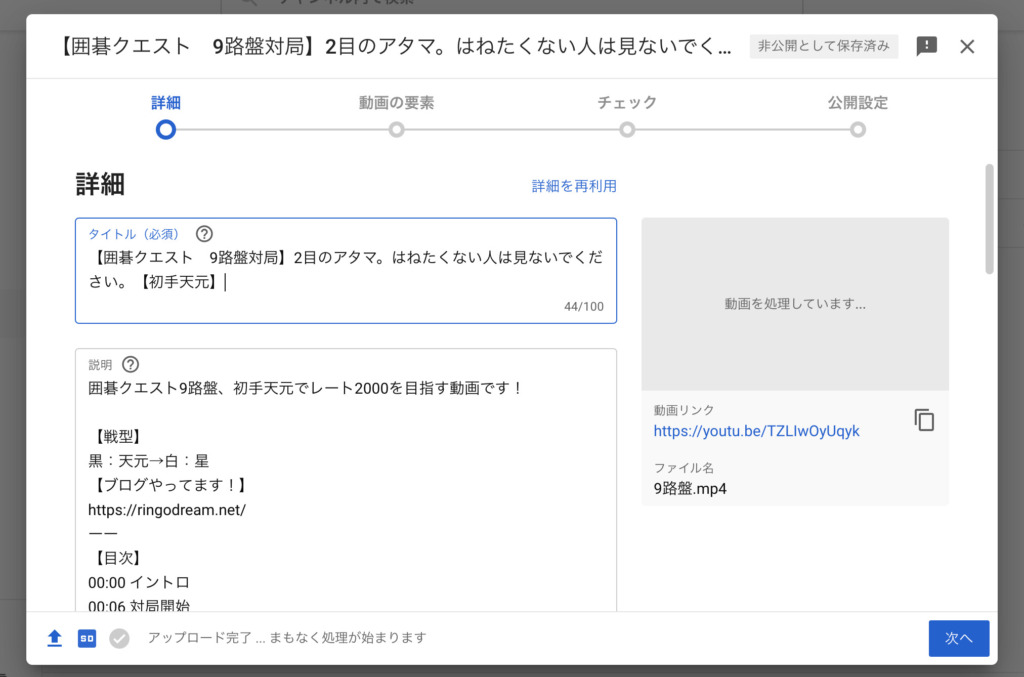Image resolution: width=1024 pixels, height=677 pixels.
Task: Go to the 動画の要素 step tab
Action: point(396,102)
